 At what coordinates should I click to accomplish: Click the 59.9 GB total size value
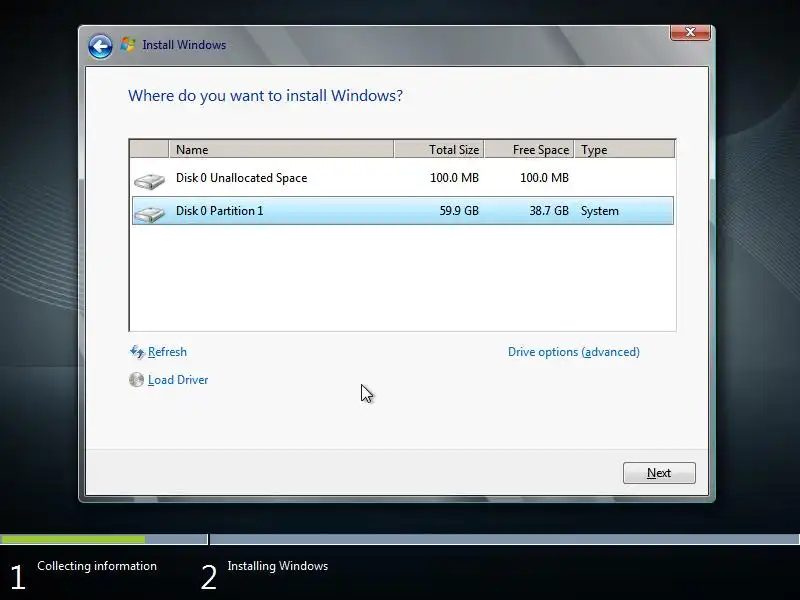click(x=459, y=211)
